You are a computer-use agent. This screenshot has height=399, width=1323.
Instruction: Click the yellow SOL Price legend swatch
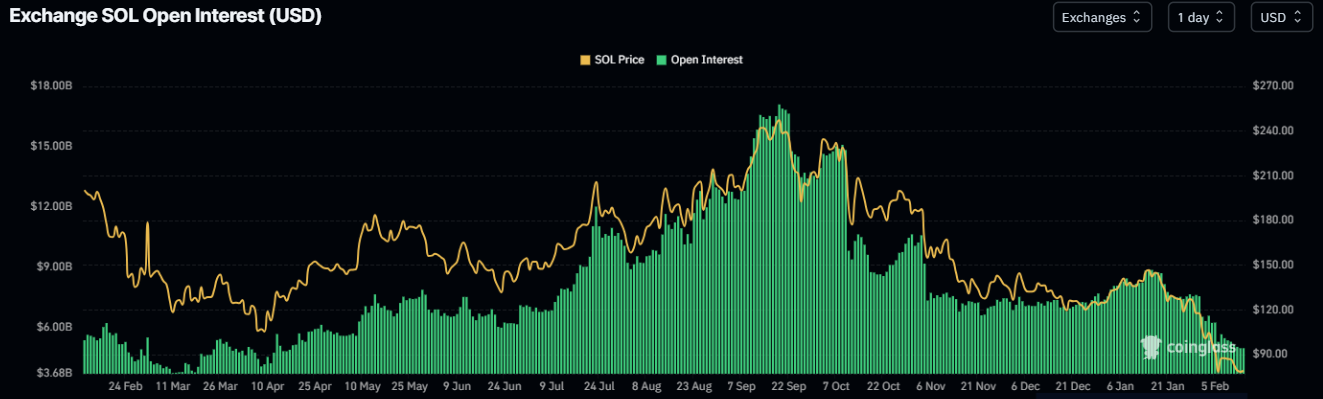click(x=585, y=60)
